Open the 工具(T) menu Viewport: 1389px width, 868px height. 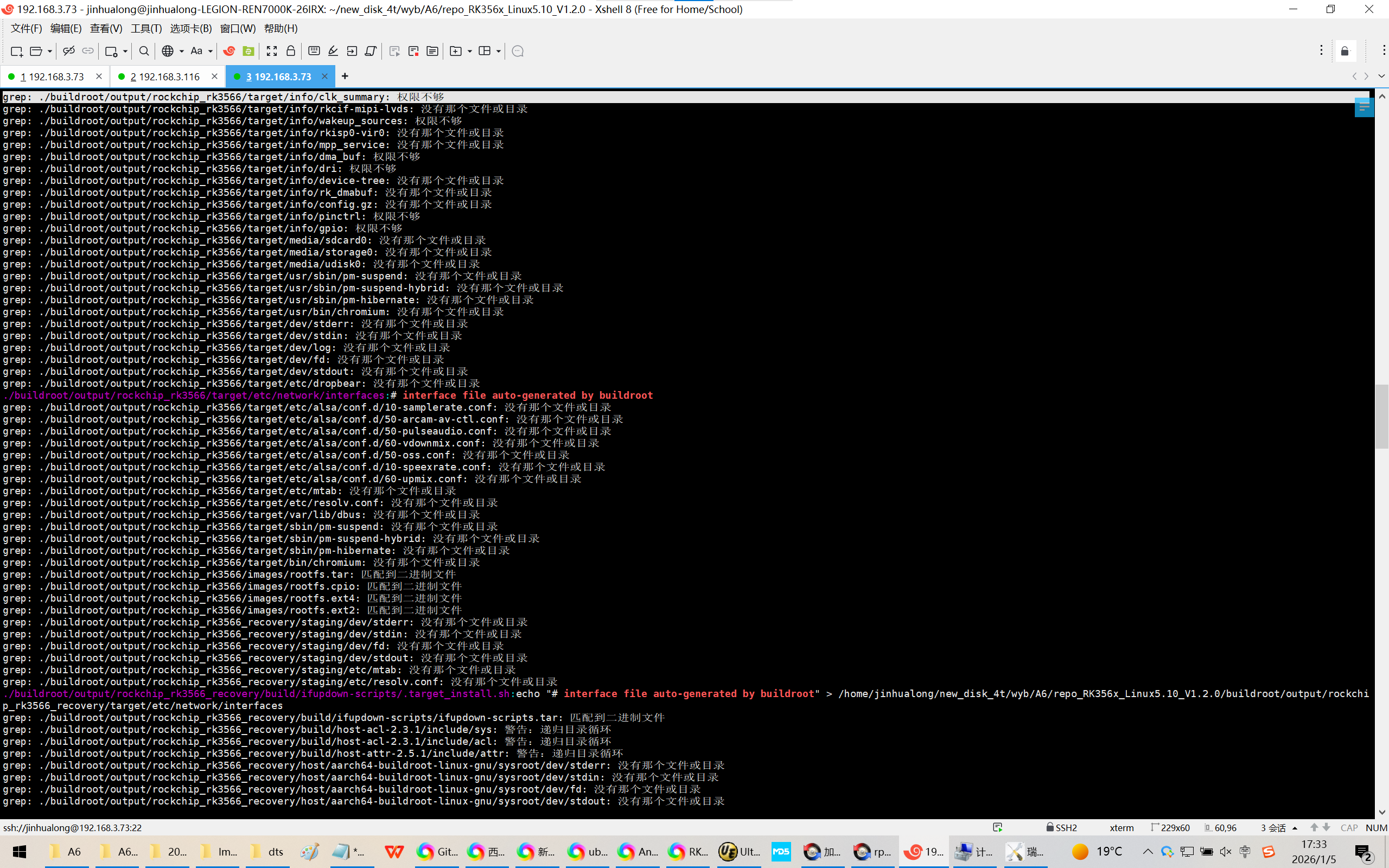tap(146, 28)
